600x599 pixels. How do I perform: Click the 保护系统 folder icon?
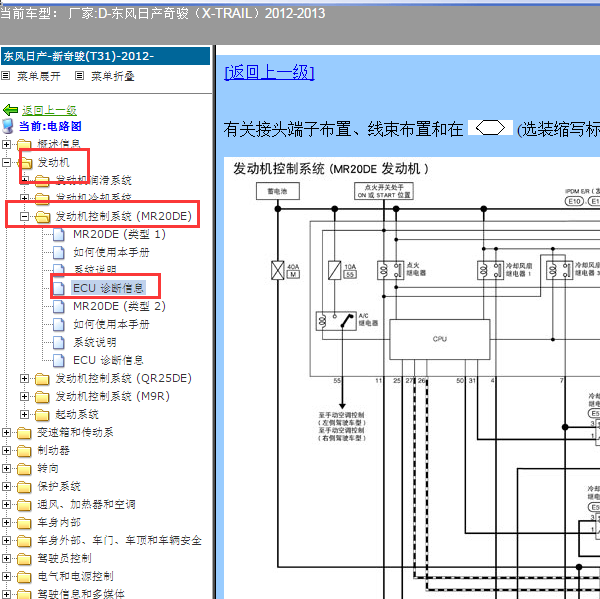24,487
